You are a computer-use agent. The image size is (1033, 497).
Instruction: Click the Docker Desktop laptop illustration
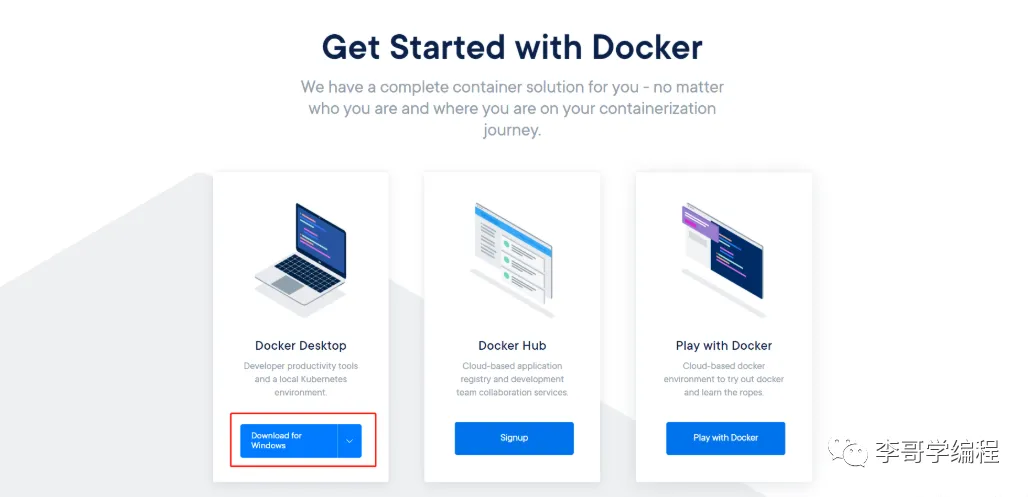click(300, 257)
